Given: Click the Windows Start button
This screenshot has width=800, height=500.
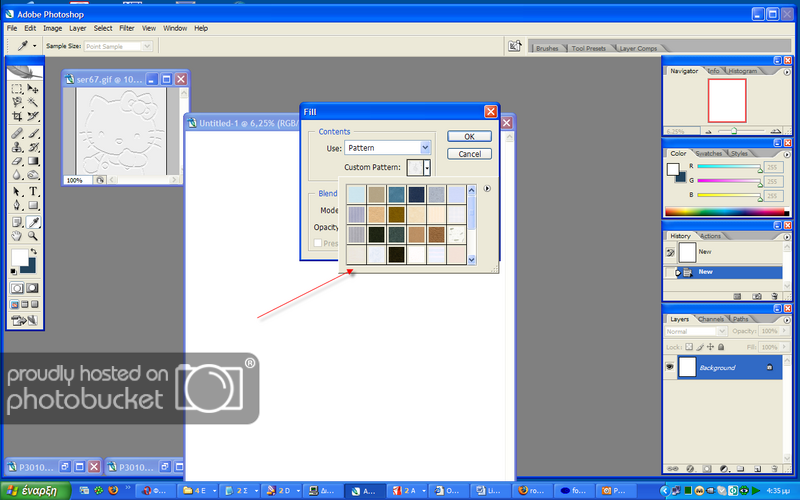Looking at the screenshot, I should tap(34, 491).
